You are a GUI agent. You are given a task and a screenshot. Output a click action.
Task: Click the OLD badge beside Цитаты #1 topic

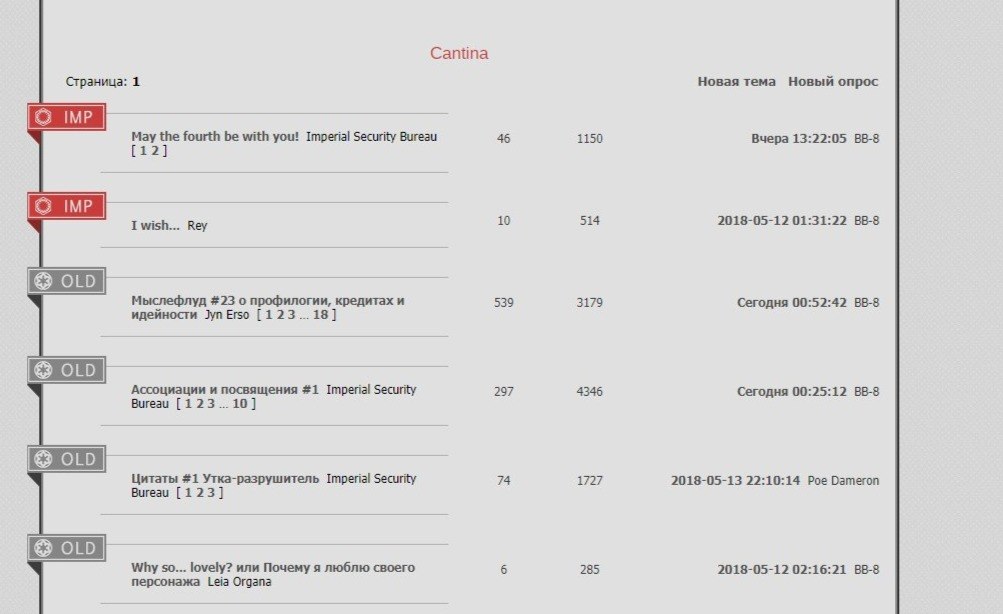(x=67, y=459)
